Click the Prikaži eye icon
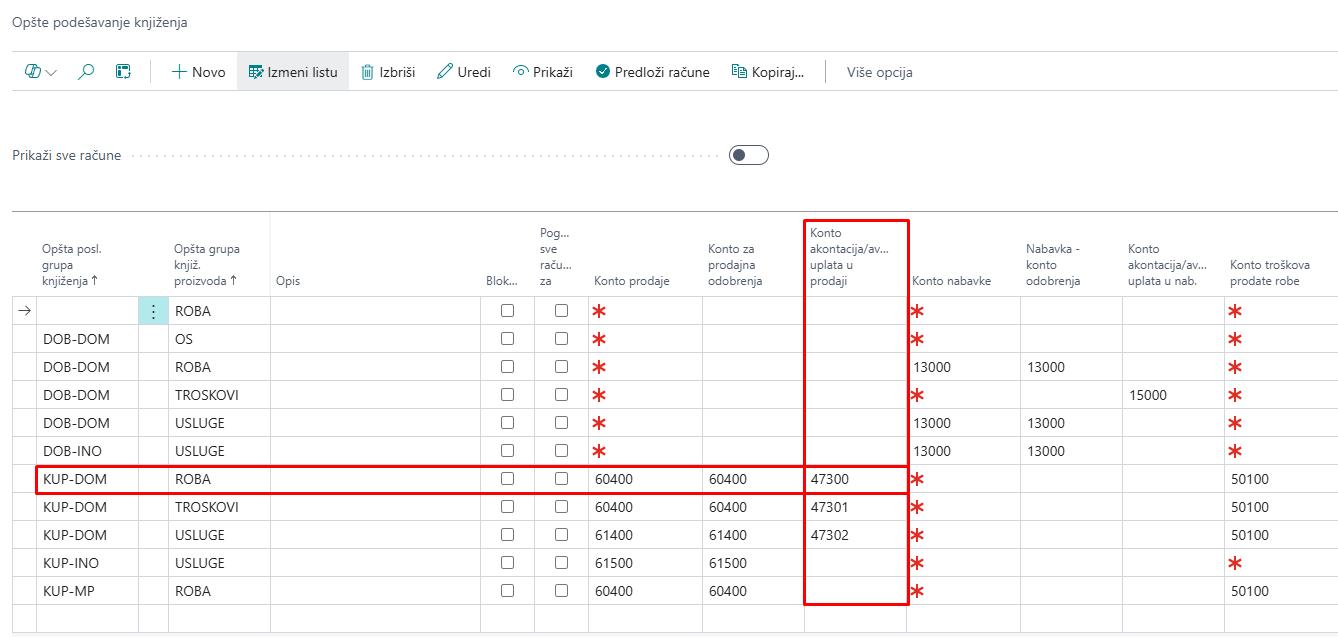Viewport: 1338px width, 637px height. (520, 72)
